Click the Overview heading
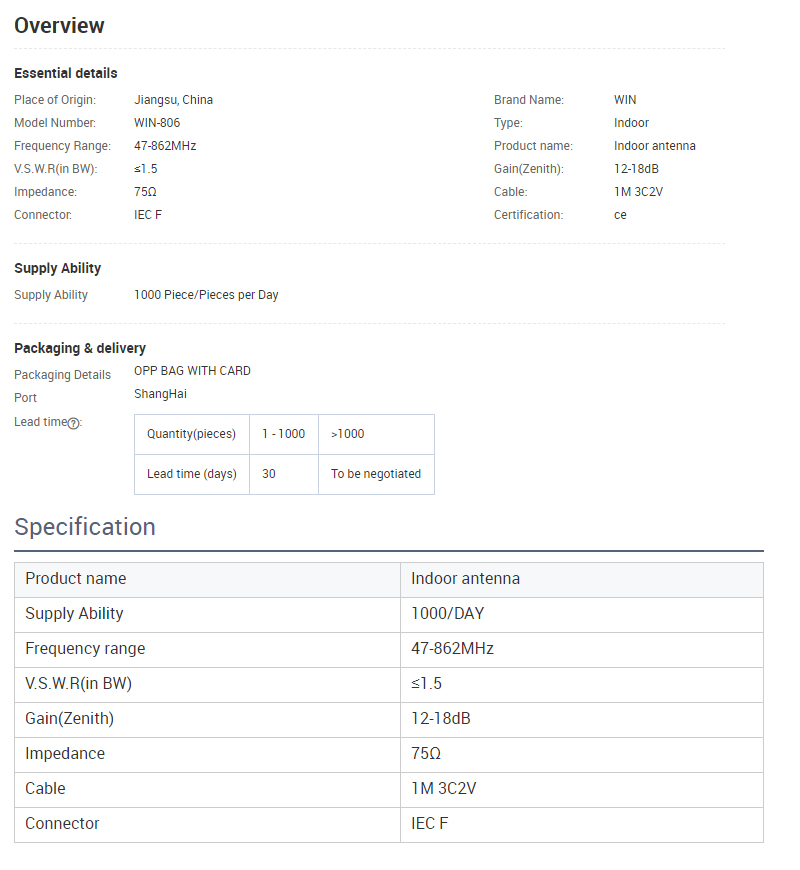 point(59,26)
